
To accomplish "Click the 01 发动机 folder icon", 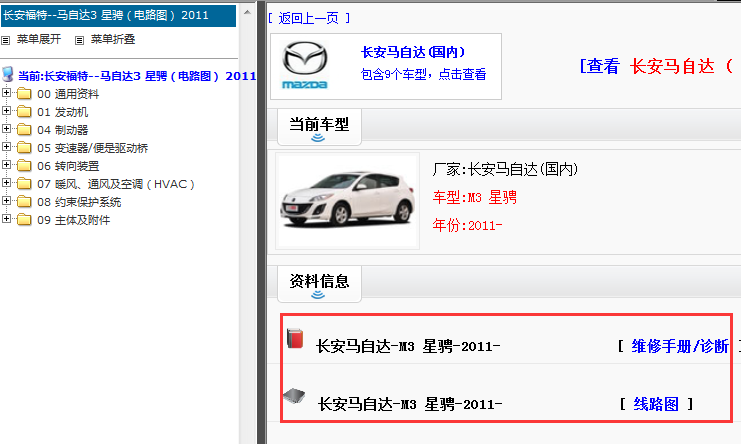I will [24, 111].
